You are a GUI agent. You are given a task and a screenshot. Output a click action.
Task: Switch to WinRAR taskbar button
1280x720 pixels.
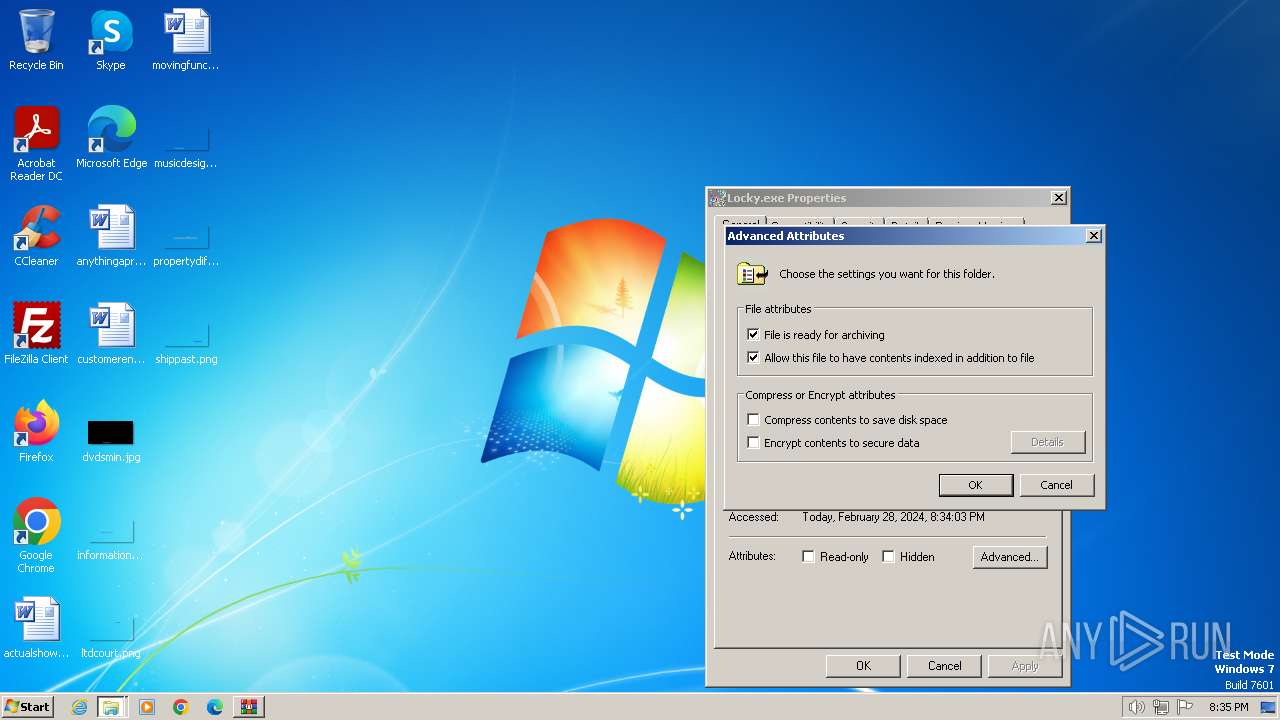pos(249,707)
